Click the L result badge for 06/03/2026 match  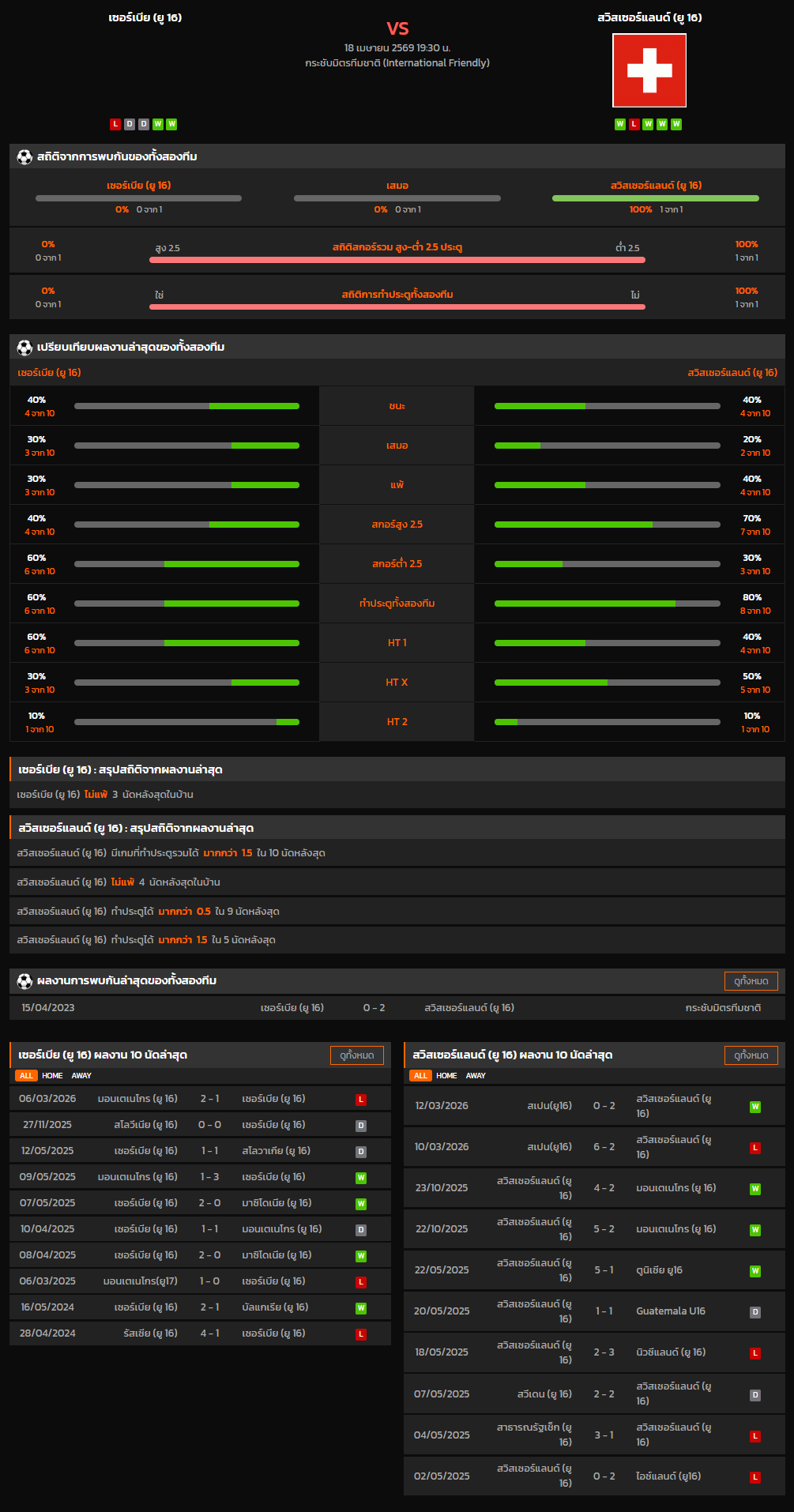[x=360, y=1099]
